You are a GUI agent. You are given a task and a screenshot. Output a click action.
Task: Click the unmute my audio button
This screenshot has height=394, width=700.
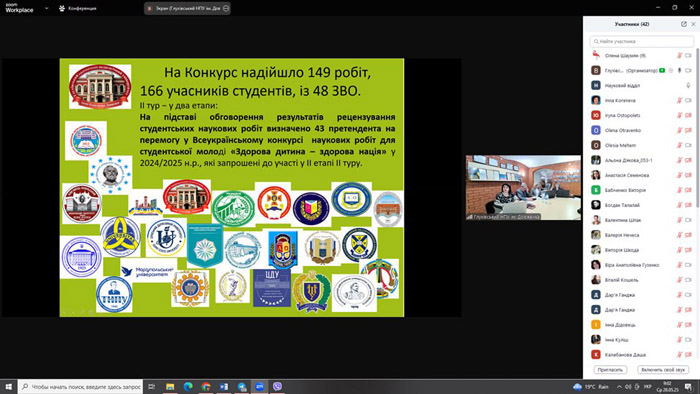tap(662, 370)
